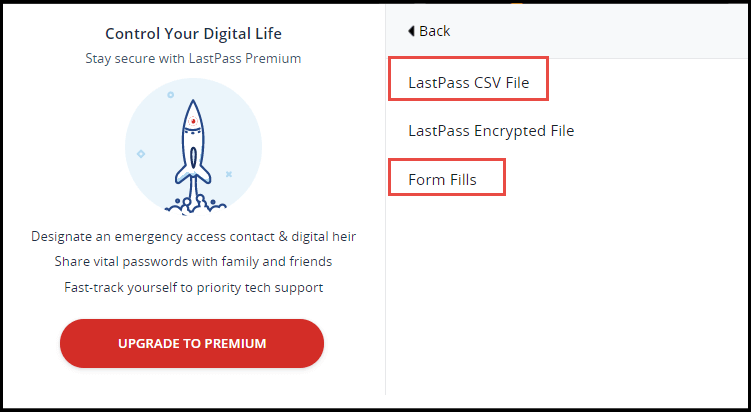This screenshot has height=412, width=751.
Task: Click the diamond shape beside the rocket
Action: [141, 154]
